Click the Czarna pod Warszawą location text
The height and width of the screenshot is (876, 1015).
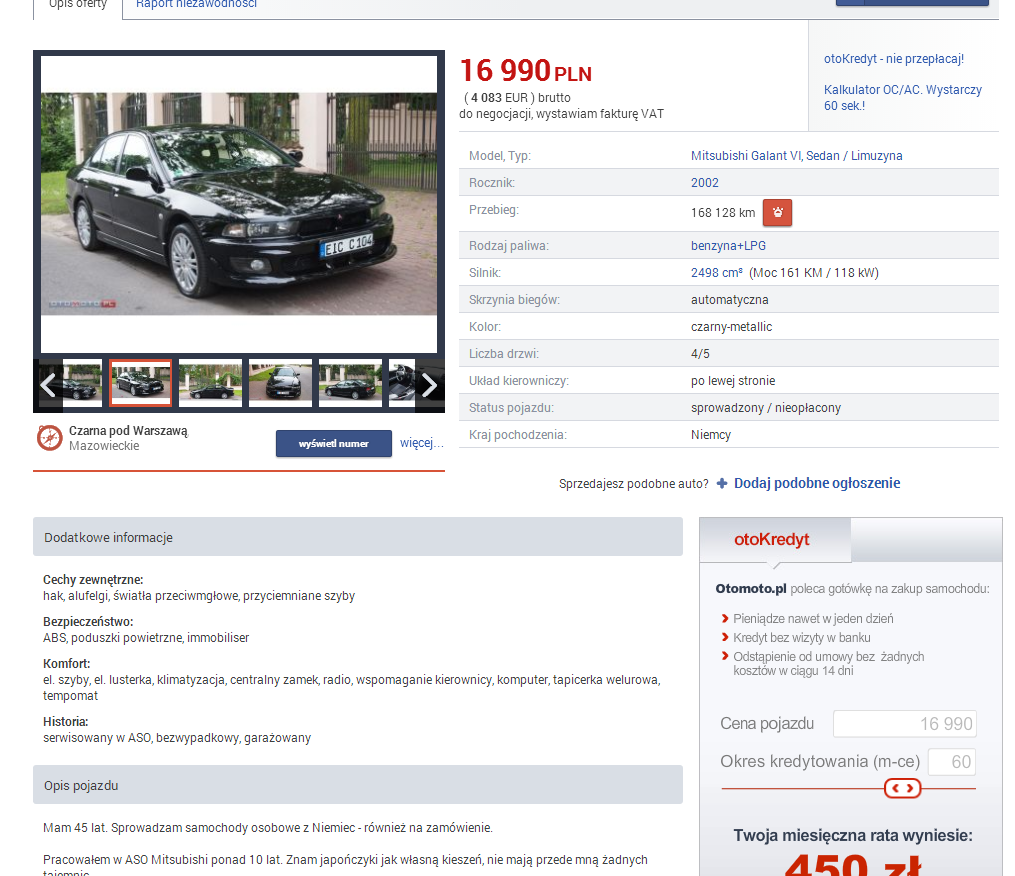[128, 431]
